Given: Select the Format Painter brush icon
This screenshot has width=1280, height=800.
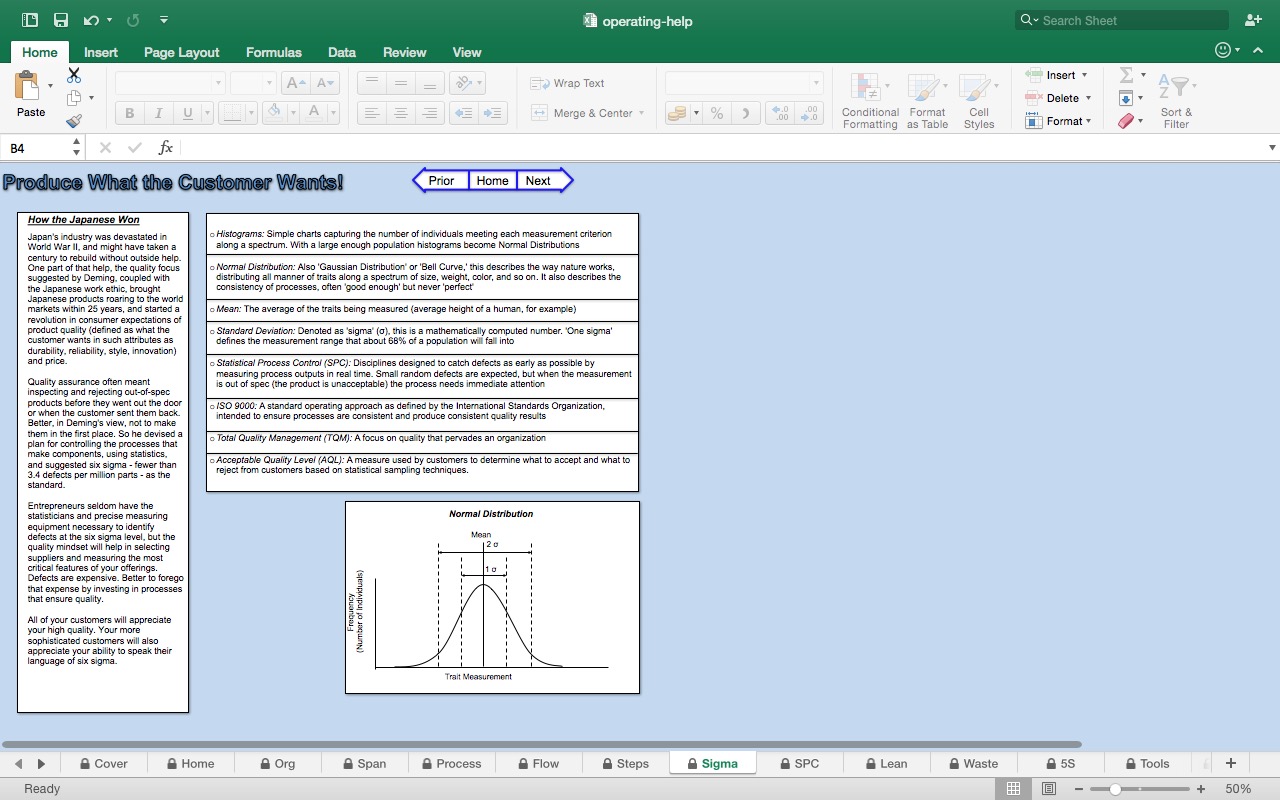Looking at the screenshot, I should (x=74, y=121).
